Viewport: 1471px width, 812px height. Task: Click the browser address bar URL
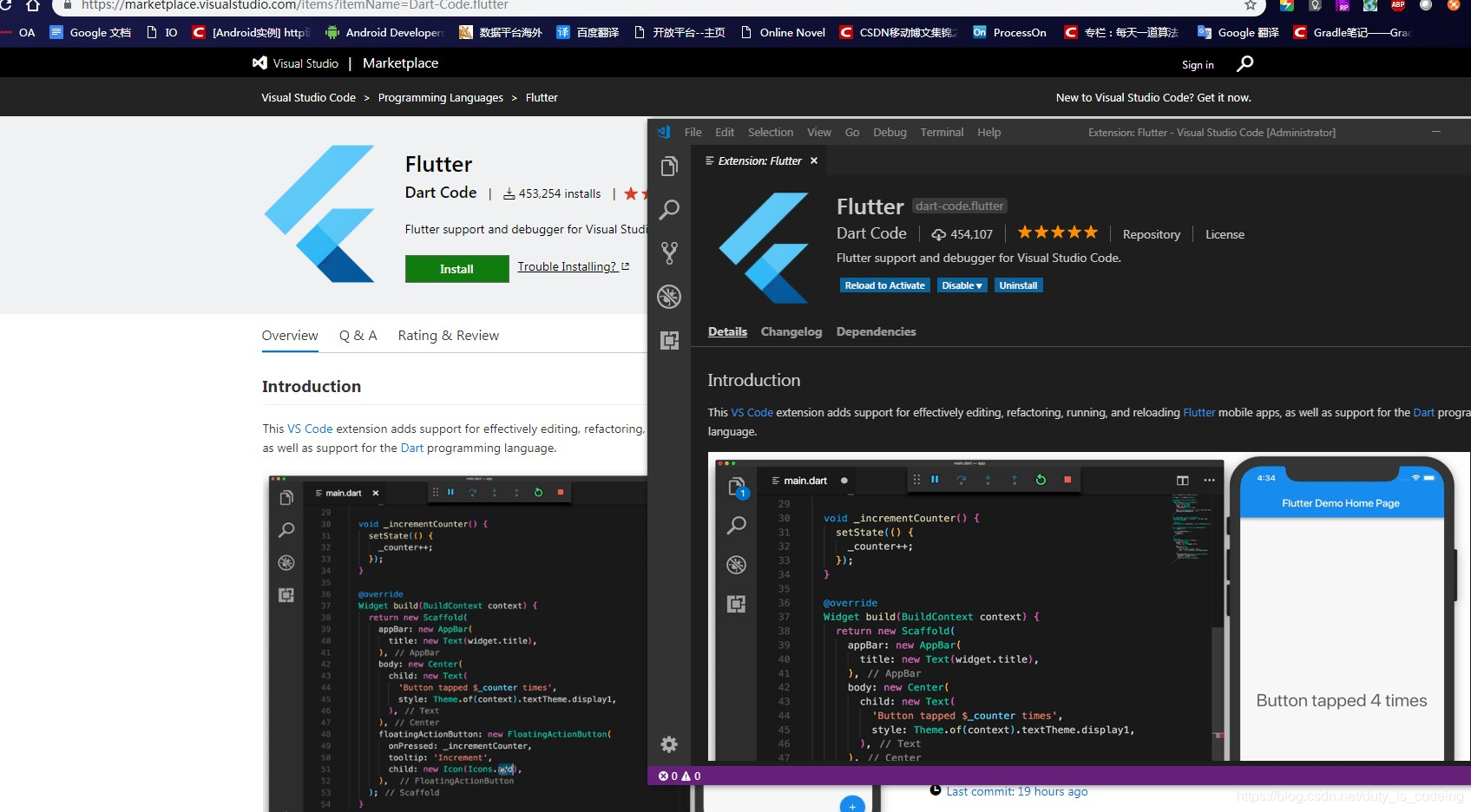(295, 5)
